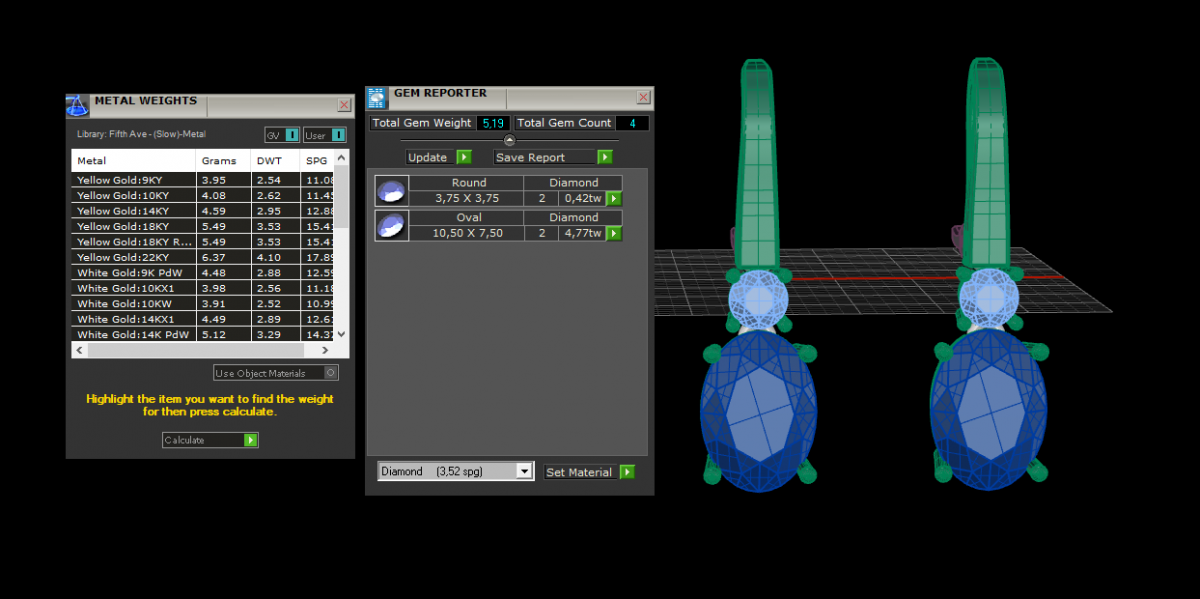This screenshot has width=1200, height=599.
Task: Click the Total Gem Count value 4
Action: [632, 123]
